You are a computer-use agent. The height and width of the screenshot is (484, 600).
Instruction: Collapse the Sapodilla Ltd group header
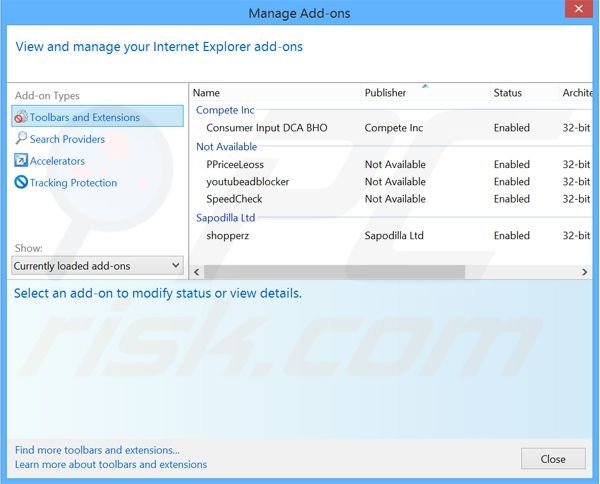coord(226,218)
